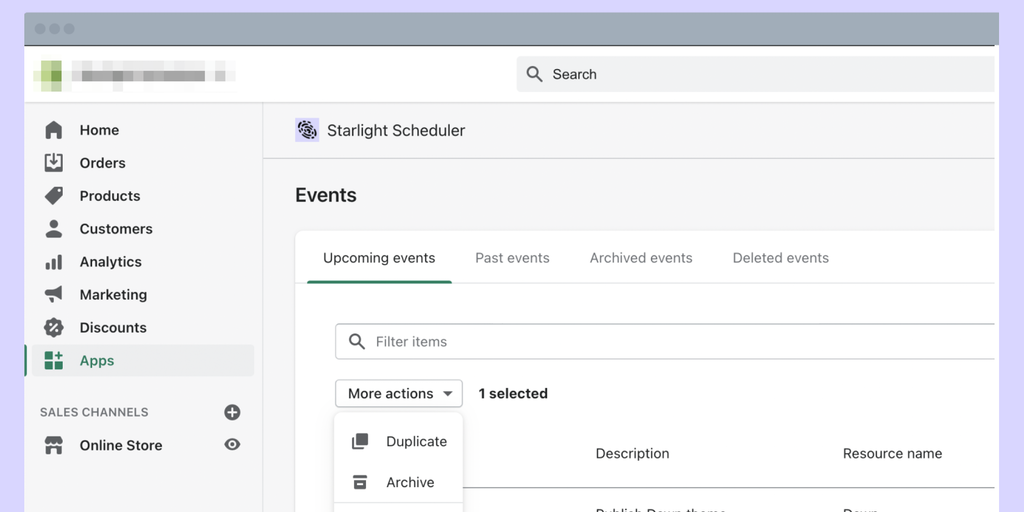Open Apps in the sidebar
The image size is (1024, 512).
click(97, 361)
